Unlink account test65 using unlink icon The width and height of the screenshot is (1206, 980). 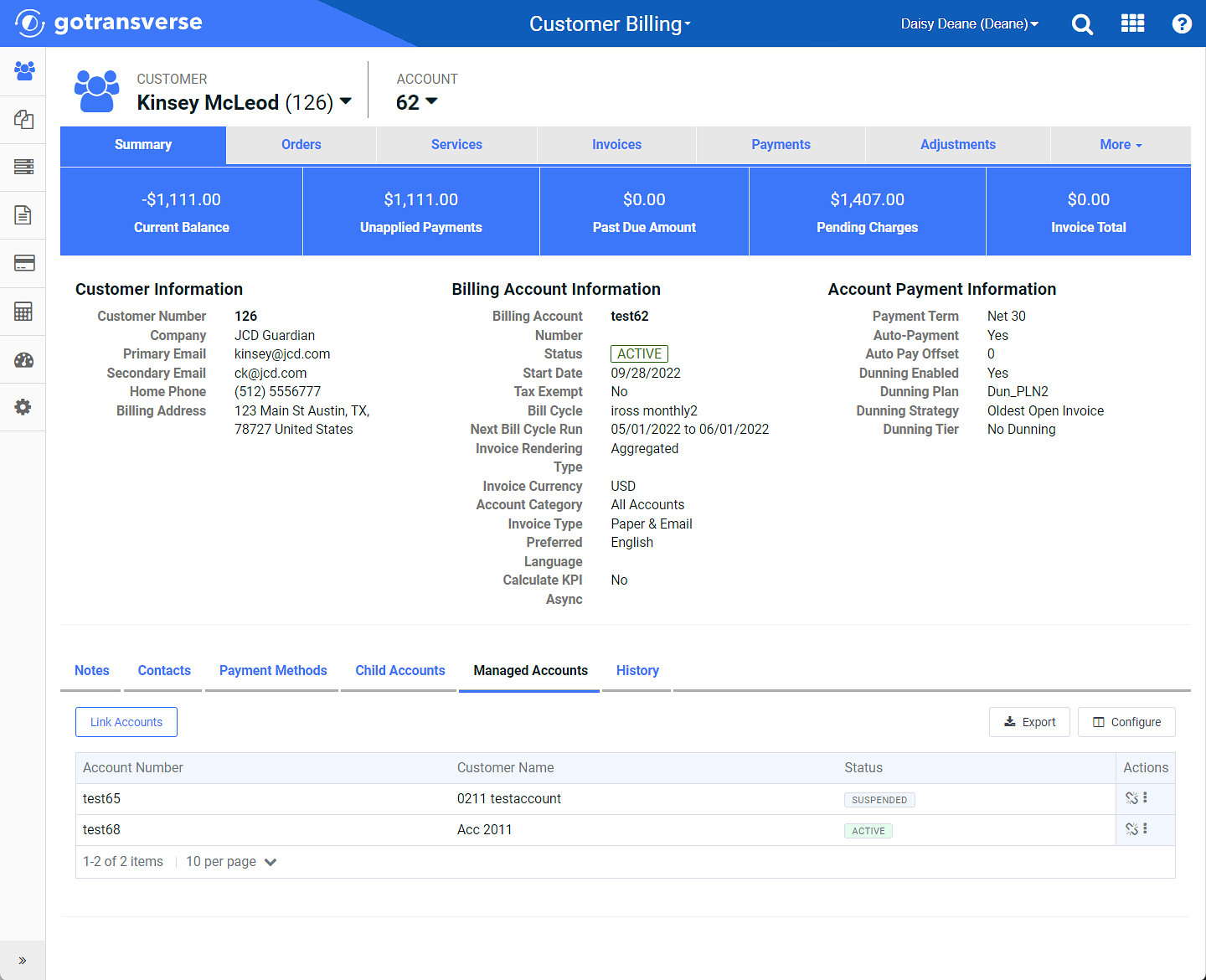(1131, 798)
